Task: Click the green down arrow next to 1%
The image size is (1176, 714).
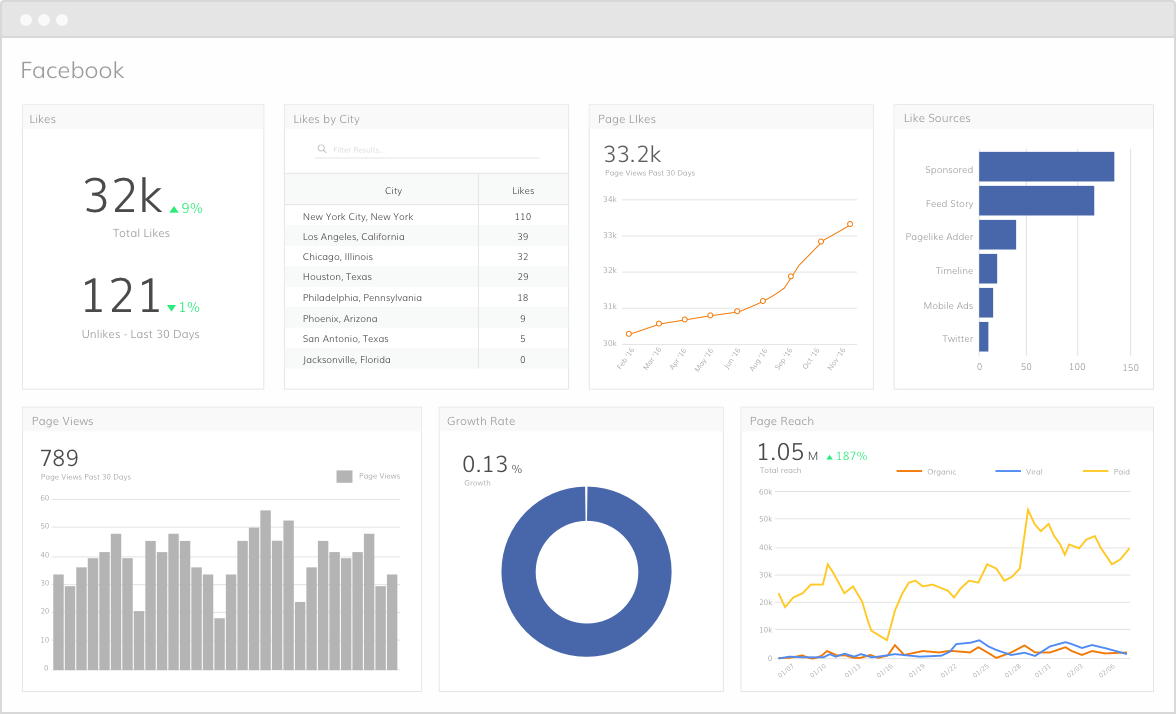Action: [x=171, y=308]
